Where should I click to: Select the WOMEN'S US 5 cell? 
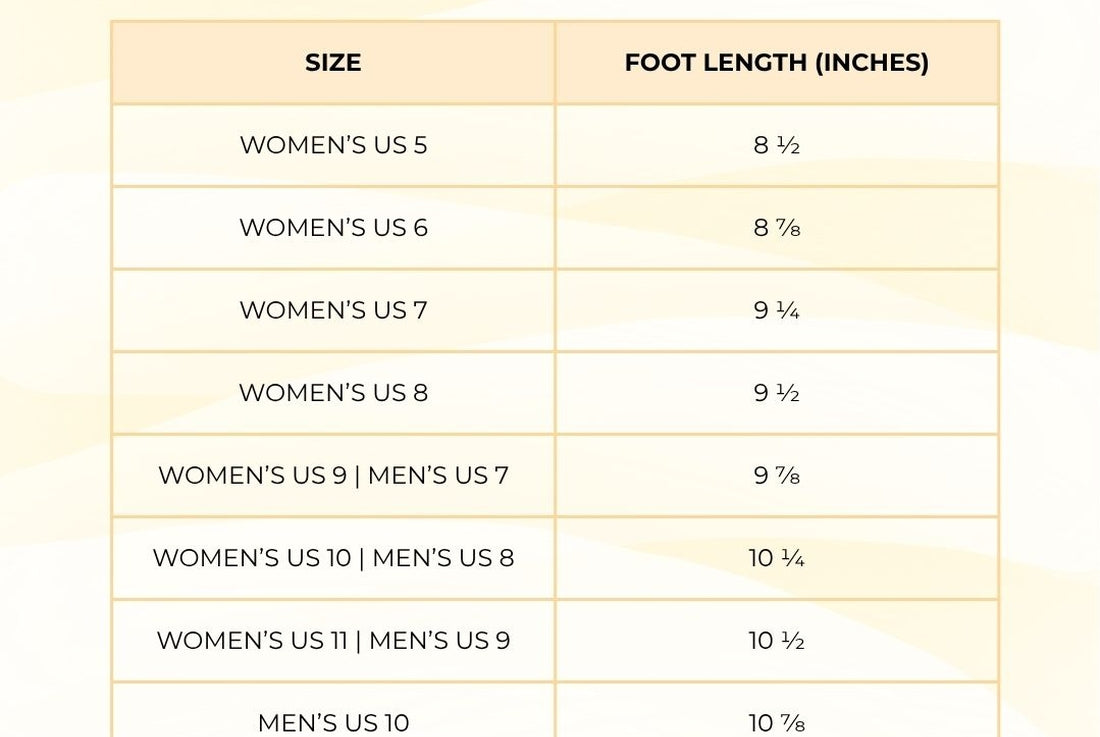(x=333, y=146)
